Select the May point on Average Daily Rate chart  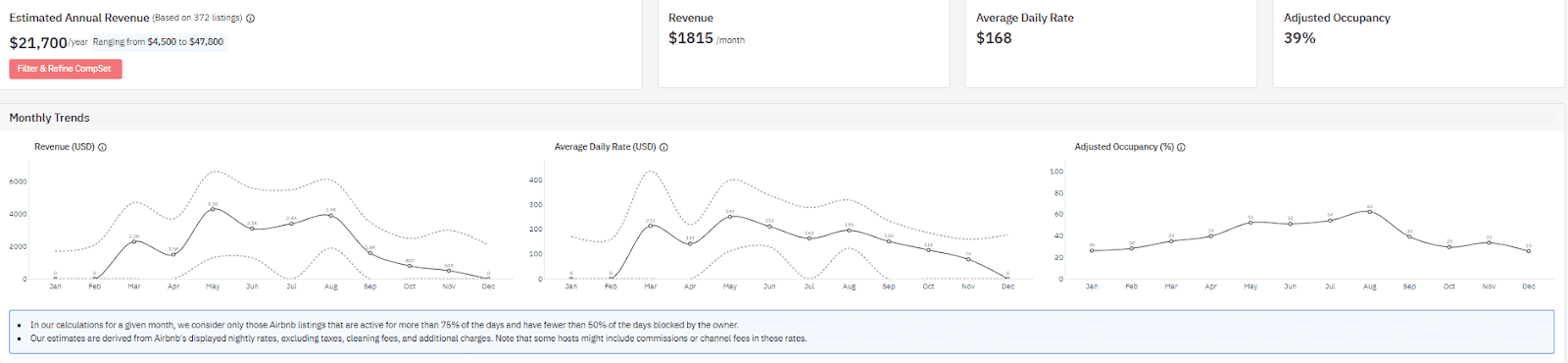pyautogui.click(x=730, y=217)
